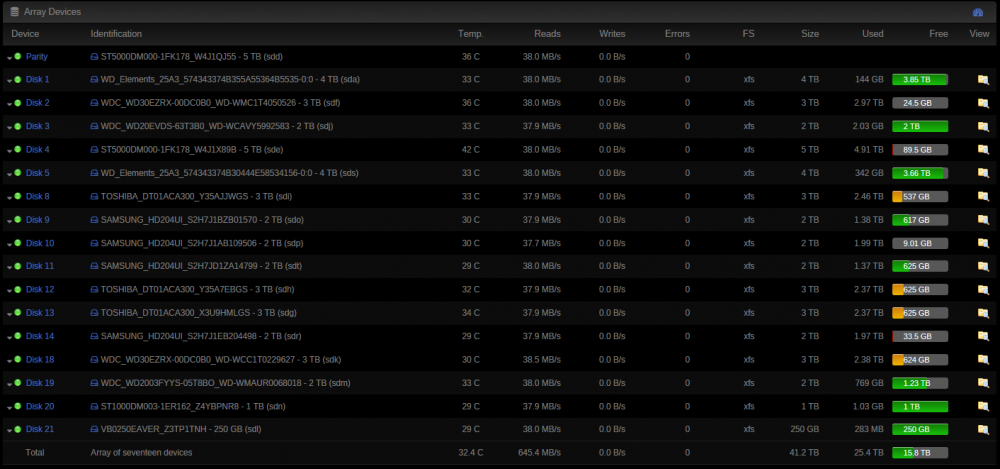The height and width of the screenshot is (469, 1000).
Task: Click the FS column header
Action: pyautogui.click(x=748, y=34)
